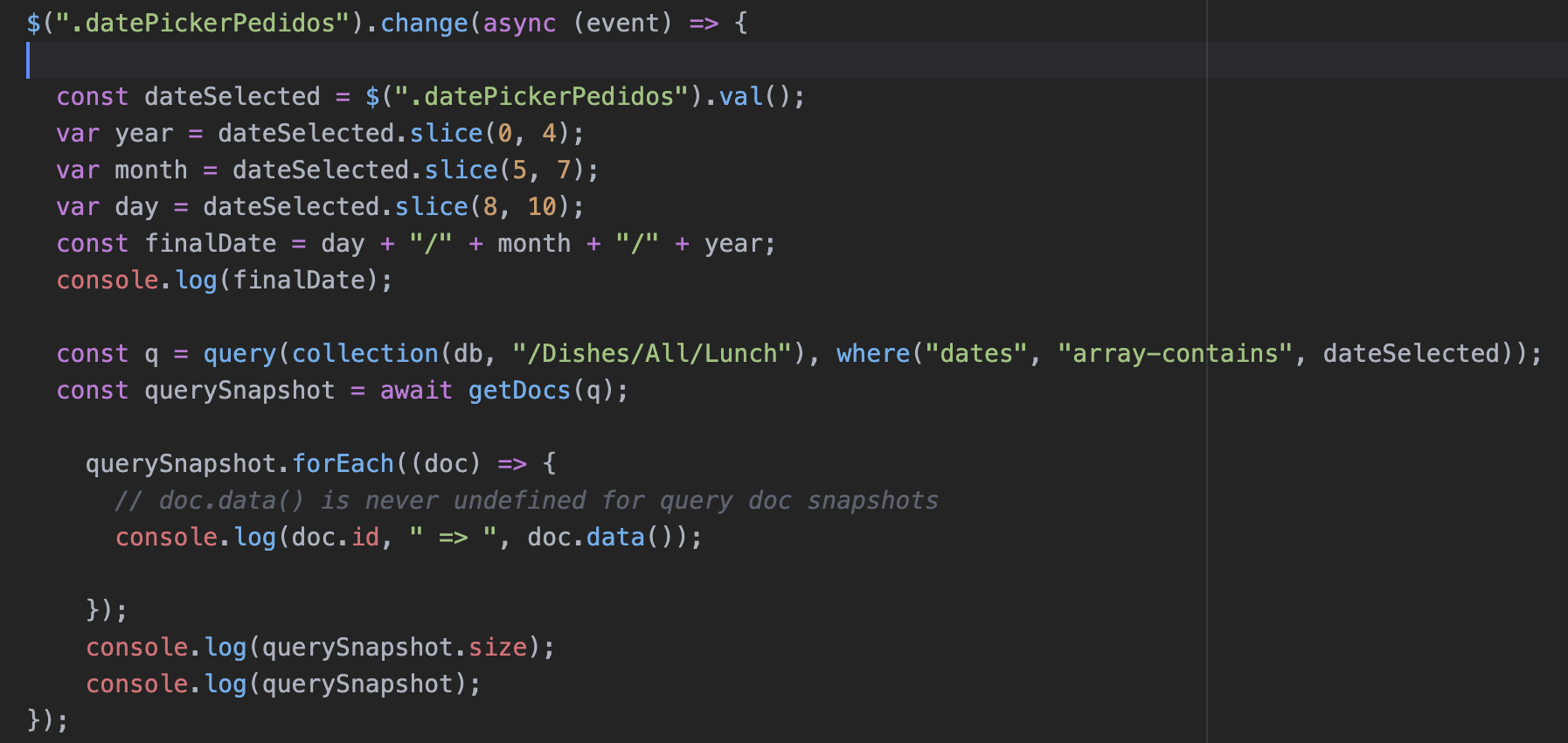
Task: Click the 'month' variable declaration
Action: [151, 170]
